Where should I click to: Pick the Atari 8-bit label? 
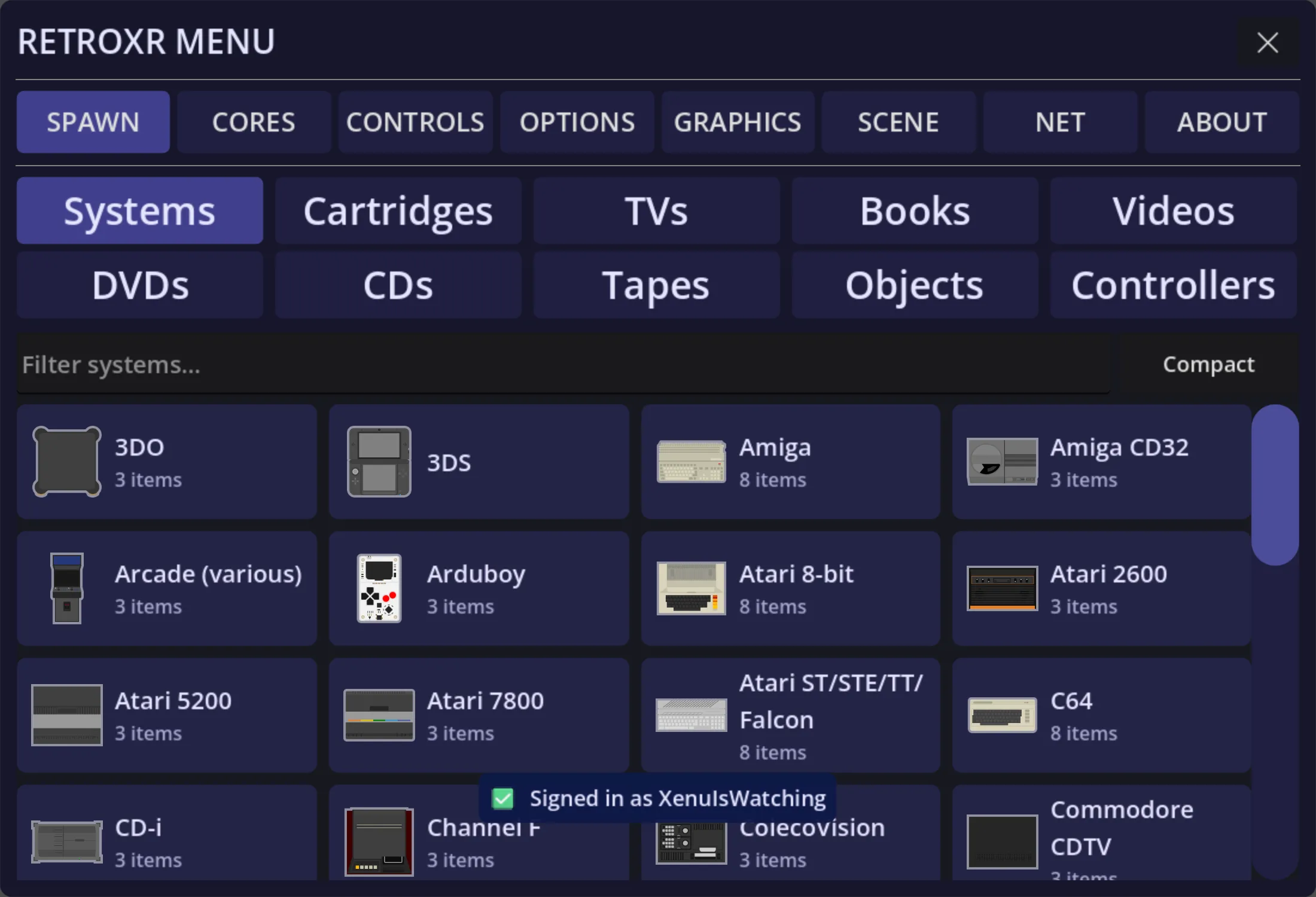tap(796, 574)
